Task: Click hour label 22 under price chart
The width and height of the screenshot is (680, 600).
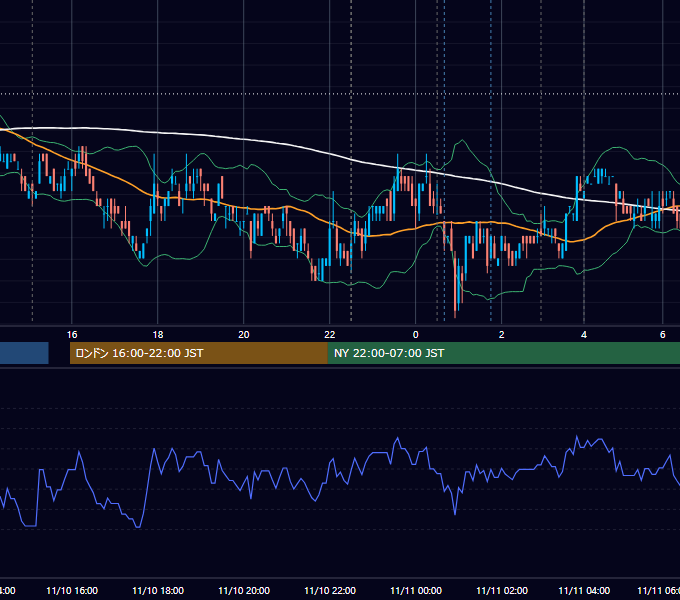Action: coord(330,335)
